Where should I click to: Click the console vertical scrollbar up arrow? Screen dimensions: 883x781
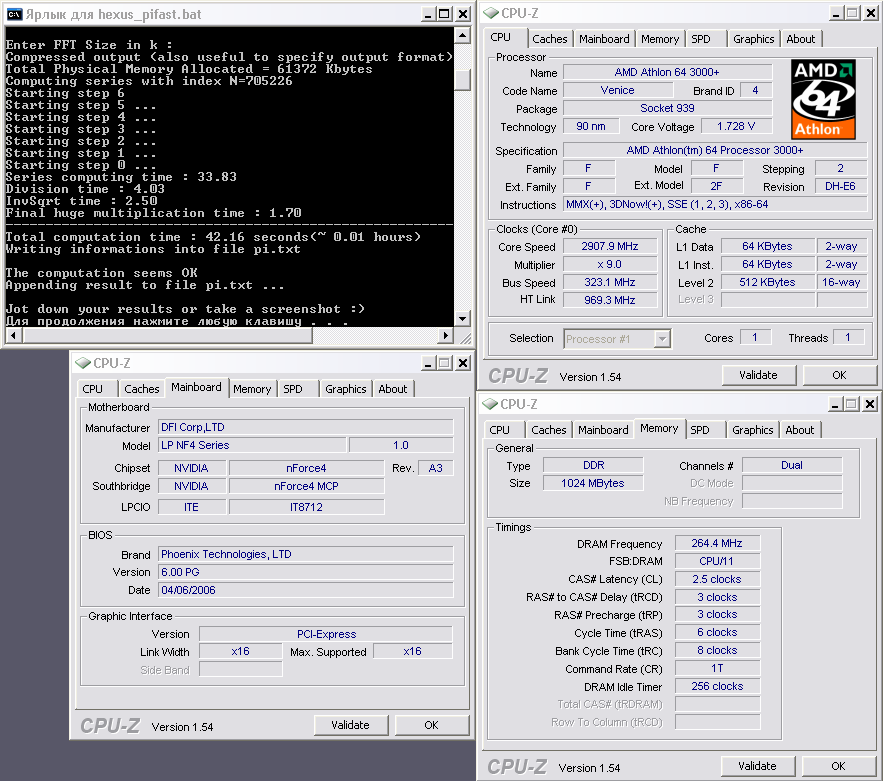[462, 36]
